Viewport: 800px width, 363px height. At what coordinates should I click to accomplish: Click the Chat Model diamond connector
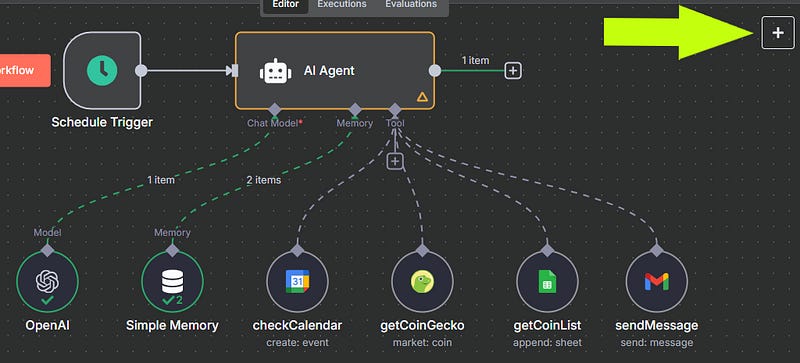click(x=274, y=109)
